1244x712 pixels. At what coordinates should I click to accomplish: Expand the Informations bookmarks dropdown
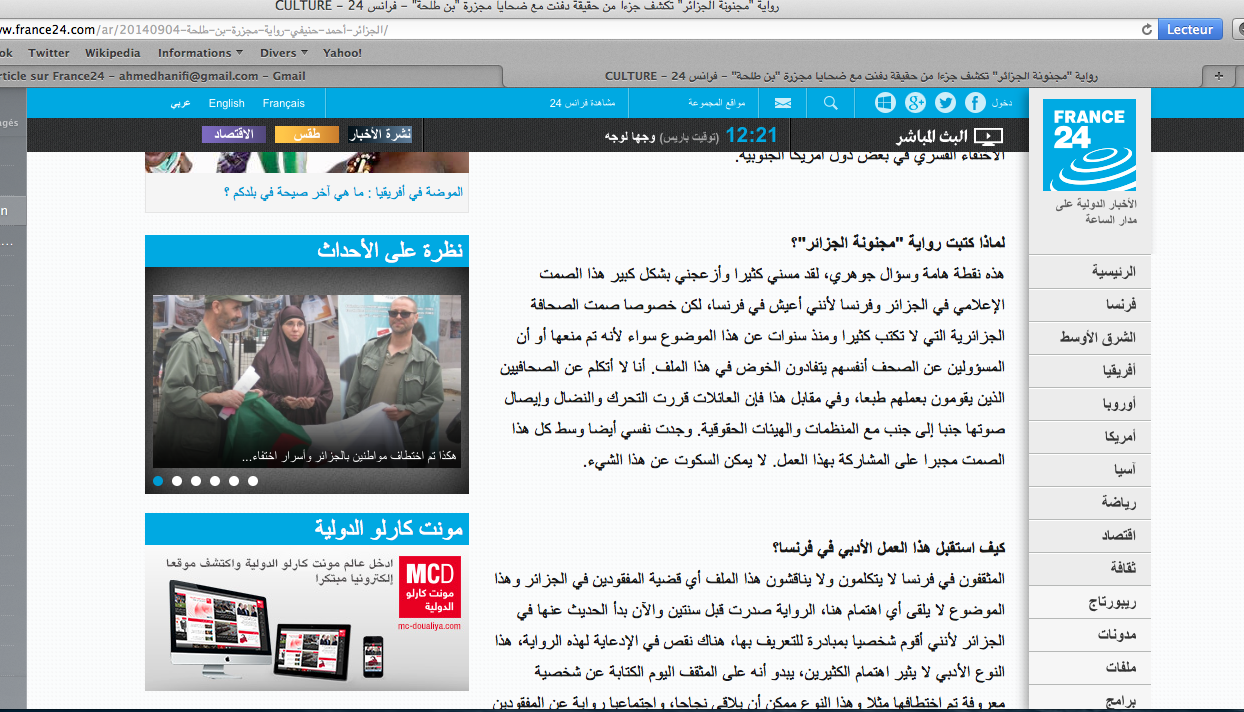[x=200, y=53]
